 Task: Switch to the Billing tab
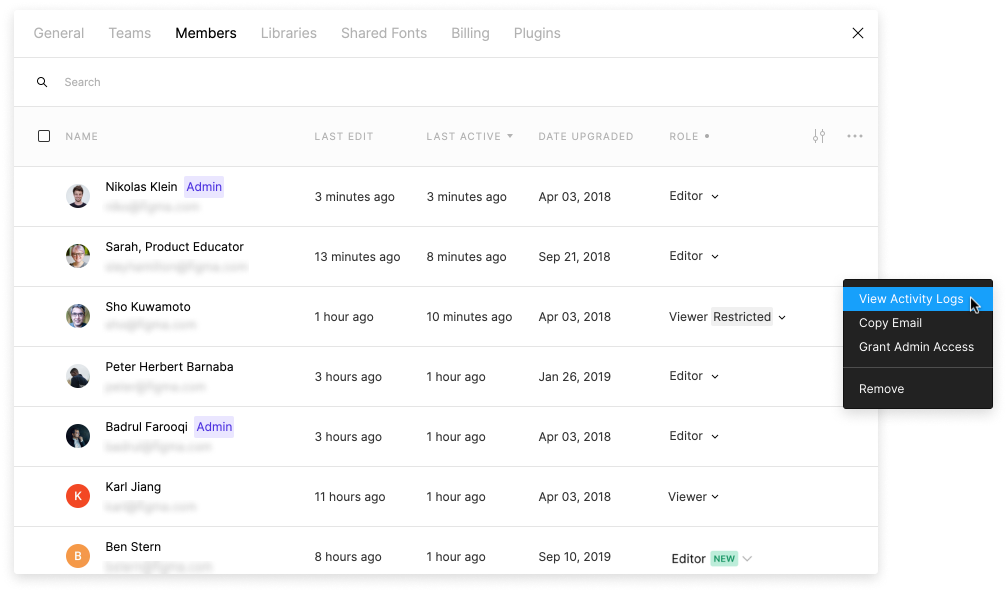470,33
